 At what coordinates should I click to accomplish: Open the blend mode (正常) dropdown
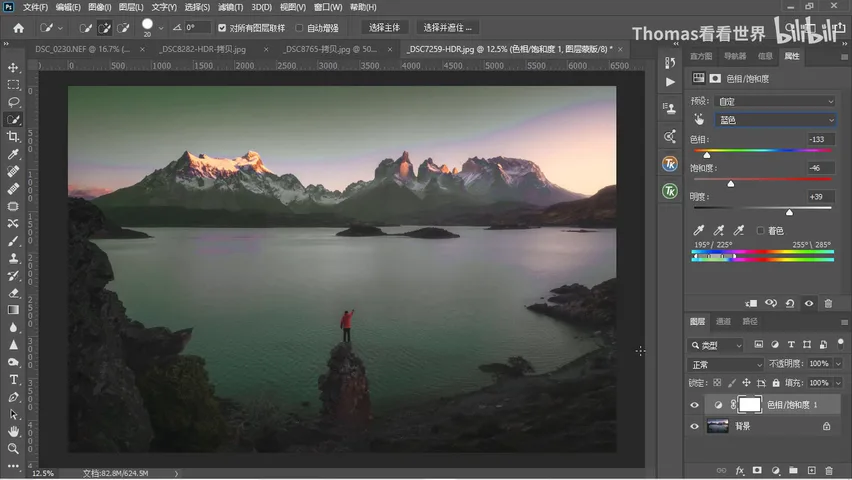point(726,365)
